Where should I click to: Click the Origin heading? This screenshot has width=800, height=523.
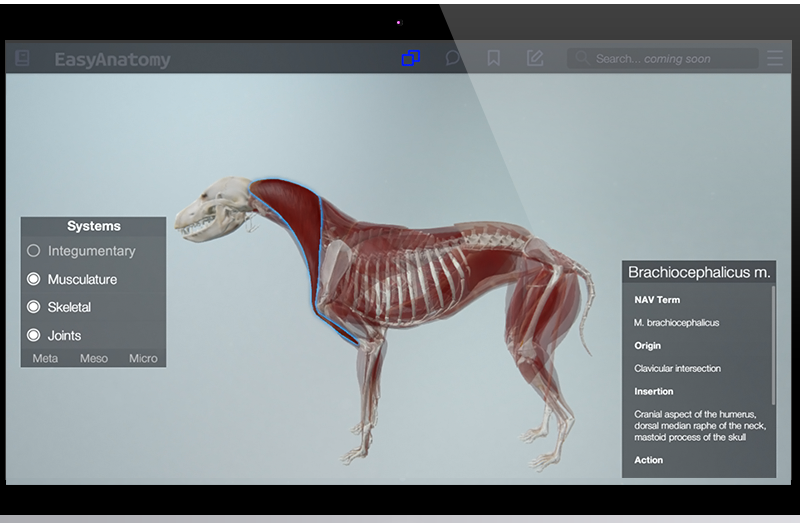(647, 345)
